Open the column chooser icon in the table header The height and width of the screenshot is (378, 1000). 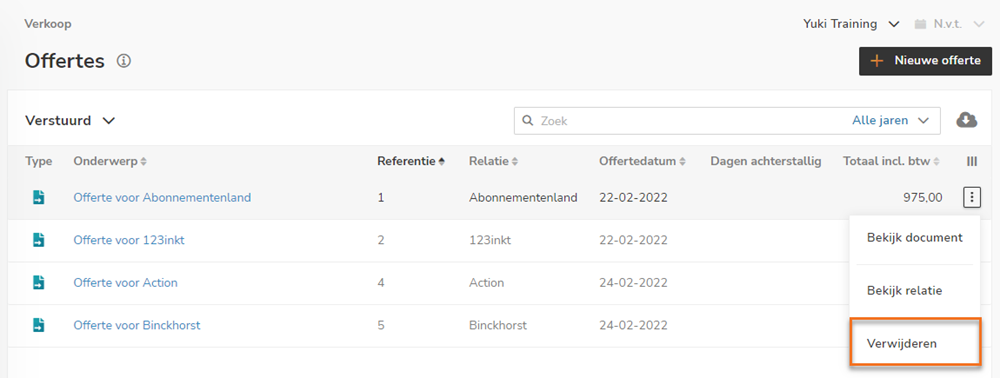972,161
